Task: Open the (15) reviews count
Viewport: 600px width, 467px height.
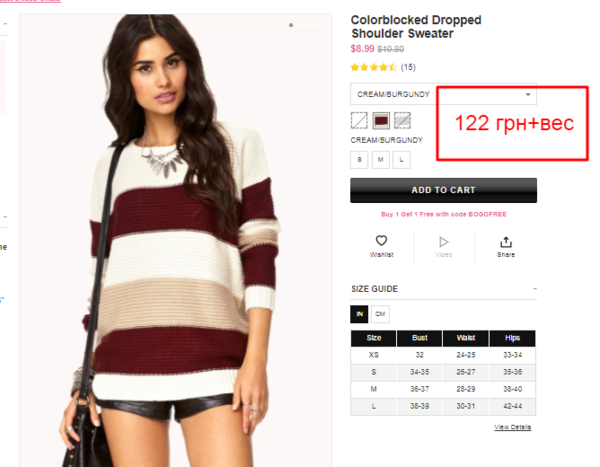Action: [x=408, y=67]
